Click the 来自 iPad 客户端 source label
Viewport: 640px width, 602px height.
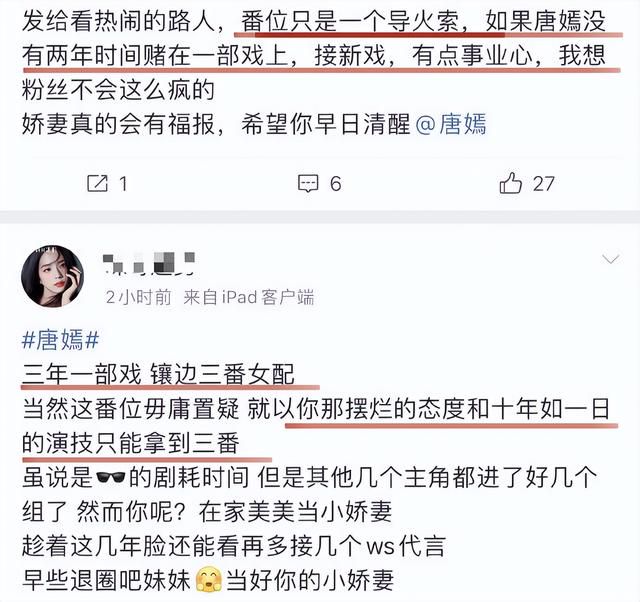point(249,297)
